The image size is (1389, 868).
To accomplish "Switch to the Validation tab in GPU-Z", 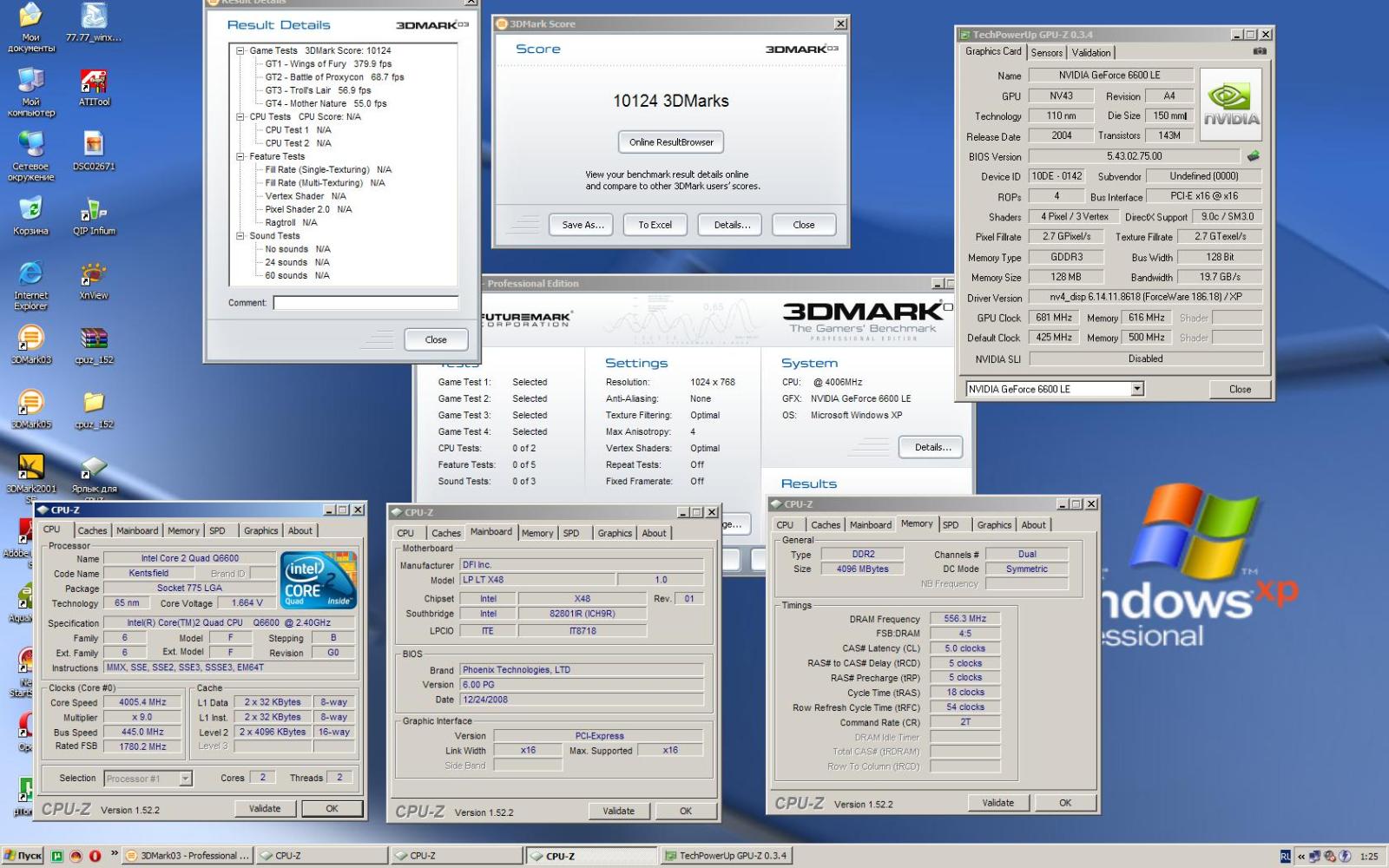I will point(1090,52).
